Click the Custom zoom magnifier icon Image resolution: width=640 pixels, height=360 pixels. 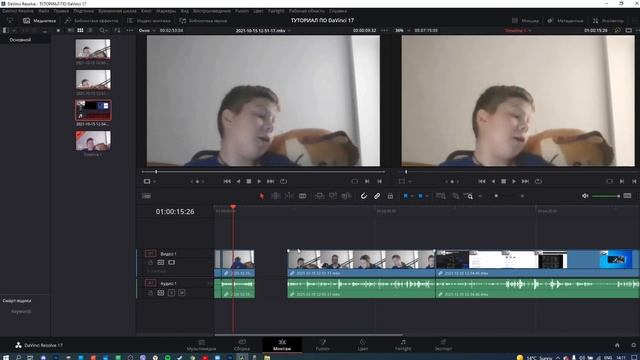coord(469,196)
